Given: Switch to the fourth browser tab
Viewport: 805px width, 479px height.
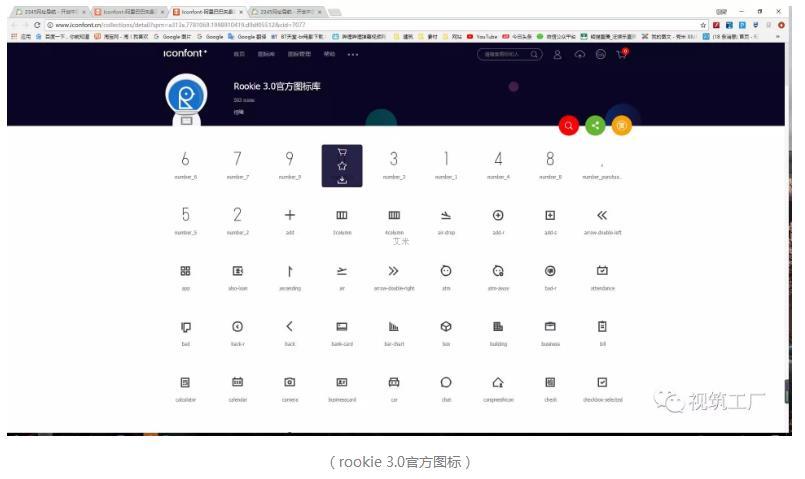Looking at the screenshot, I should pyautogui.click(x=288, y=11).
